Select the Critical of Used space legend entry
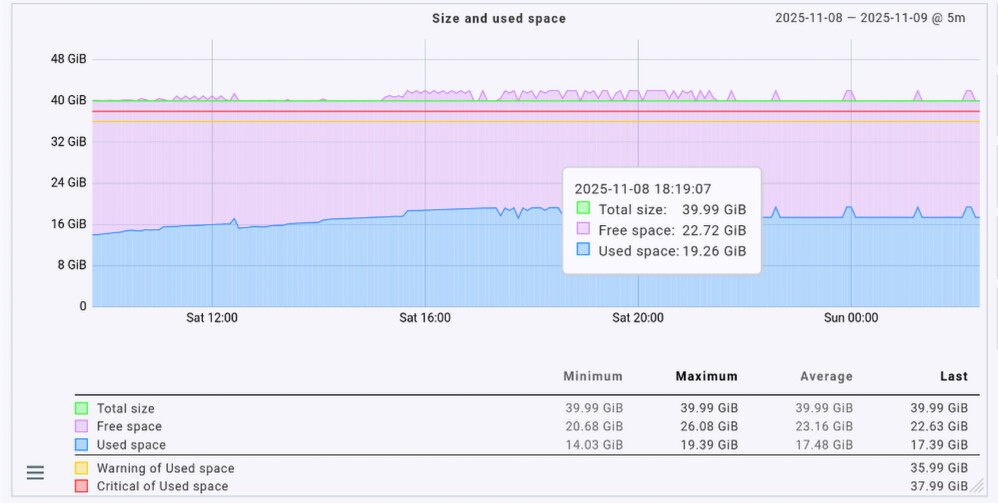998x503 pixels. click(x=162, y=486)
